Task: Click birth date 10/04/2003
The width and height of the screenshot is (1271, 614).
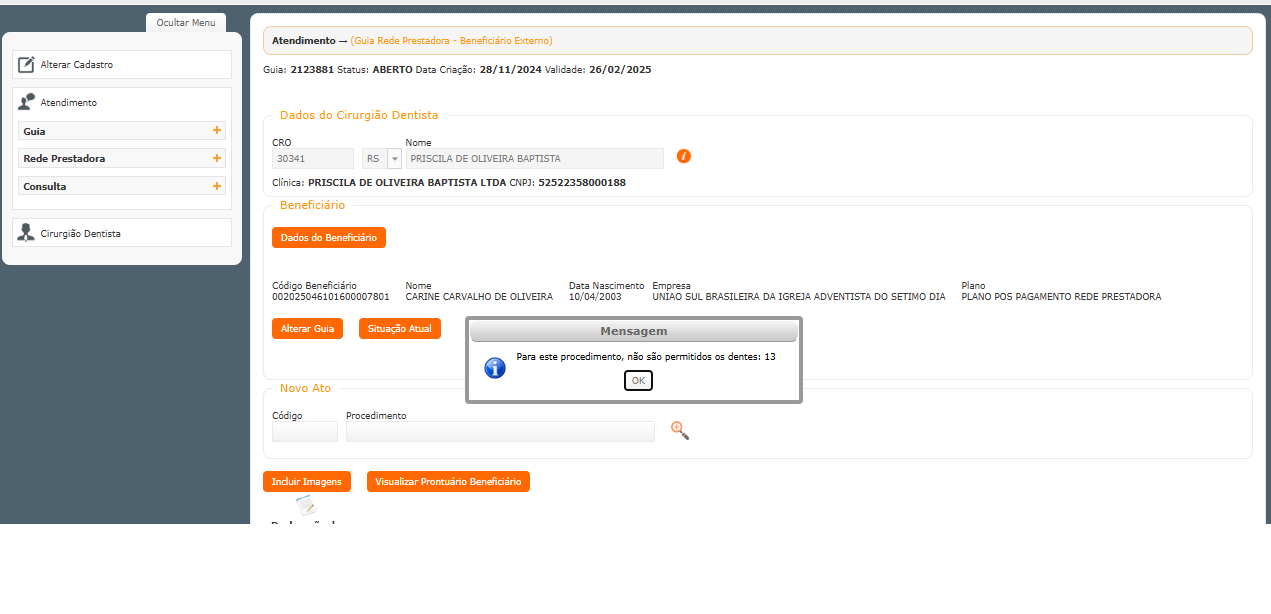Action: point(596,297)
